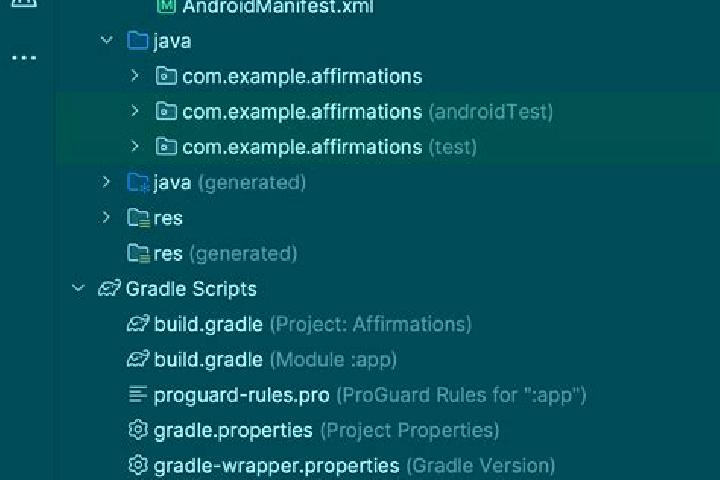Viewport: 720px width, 480px height.
Task: Select the com.example.affirmations (androidTest) package
Action: point(367,112)
